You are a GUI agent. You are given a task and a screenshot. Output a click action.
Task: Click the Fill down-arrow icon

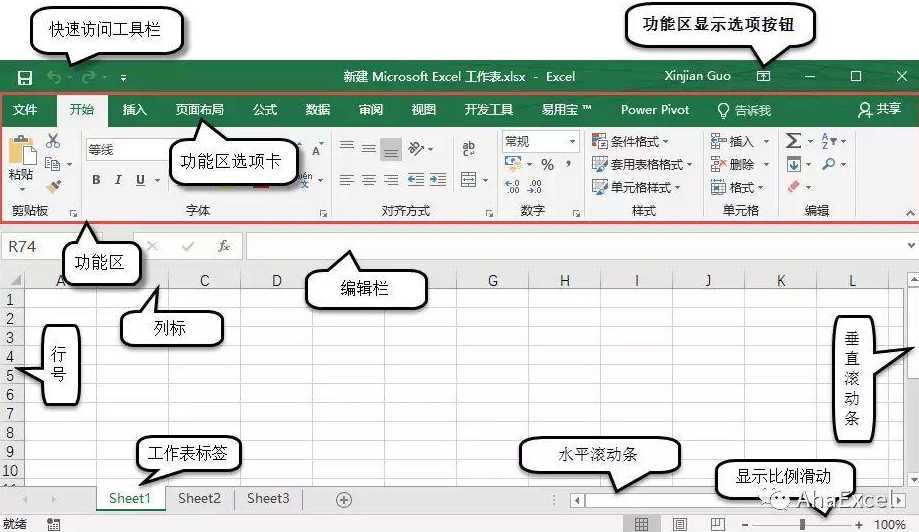tap(794, 165)
